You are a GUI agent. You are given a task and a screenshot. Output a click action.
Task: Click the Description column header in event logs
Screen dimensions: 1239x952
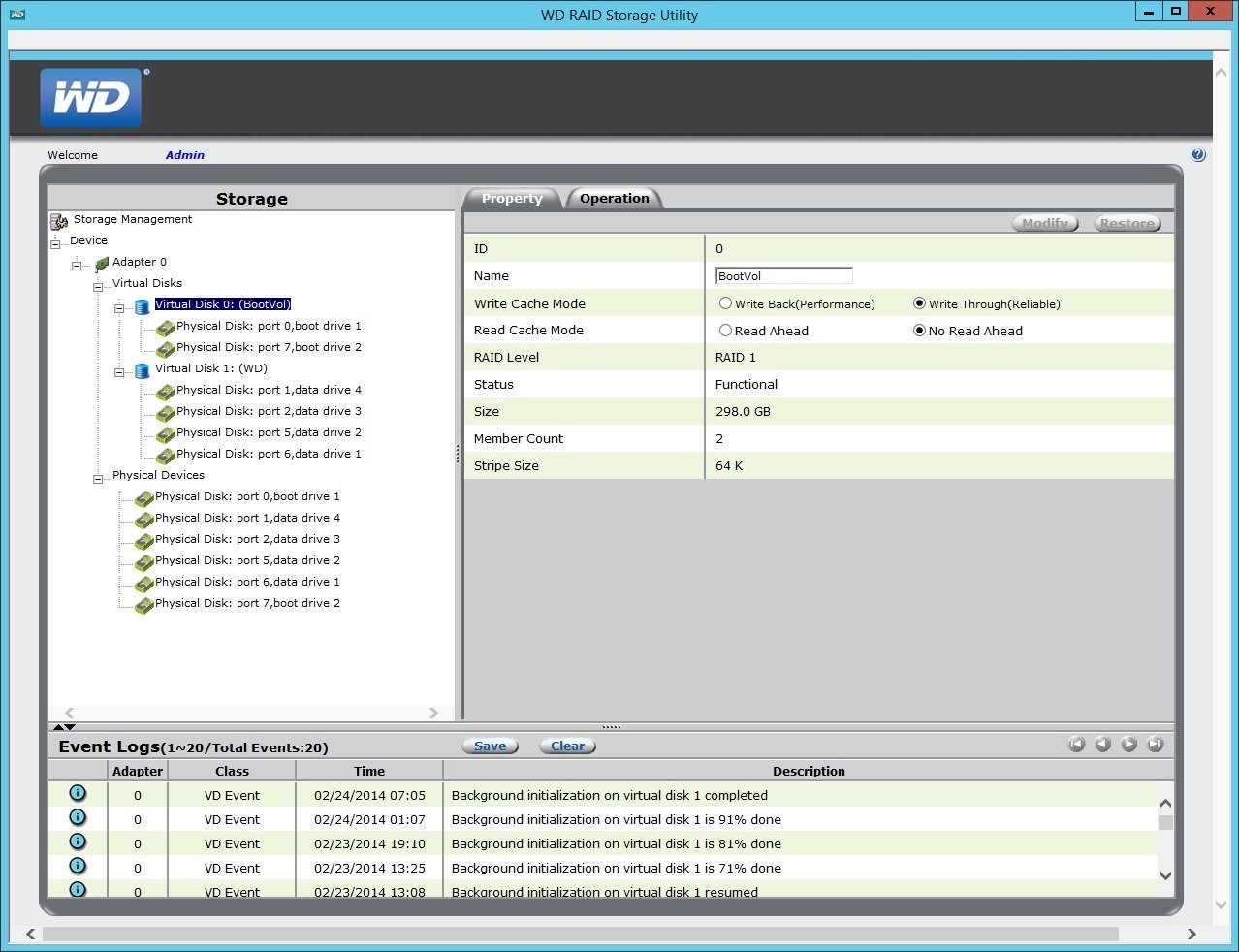[x=809, y=772]
